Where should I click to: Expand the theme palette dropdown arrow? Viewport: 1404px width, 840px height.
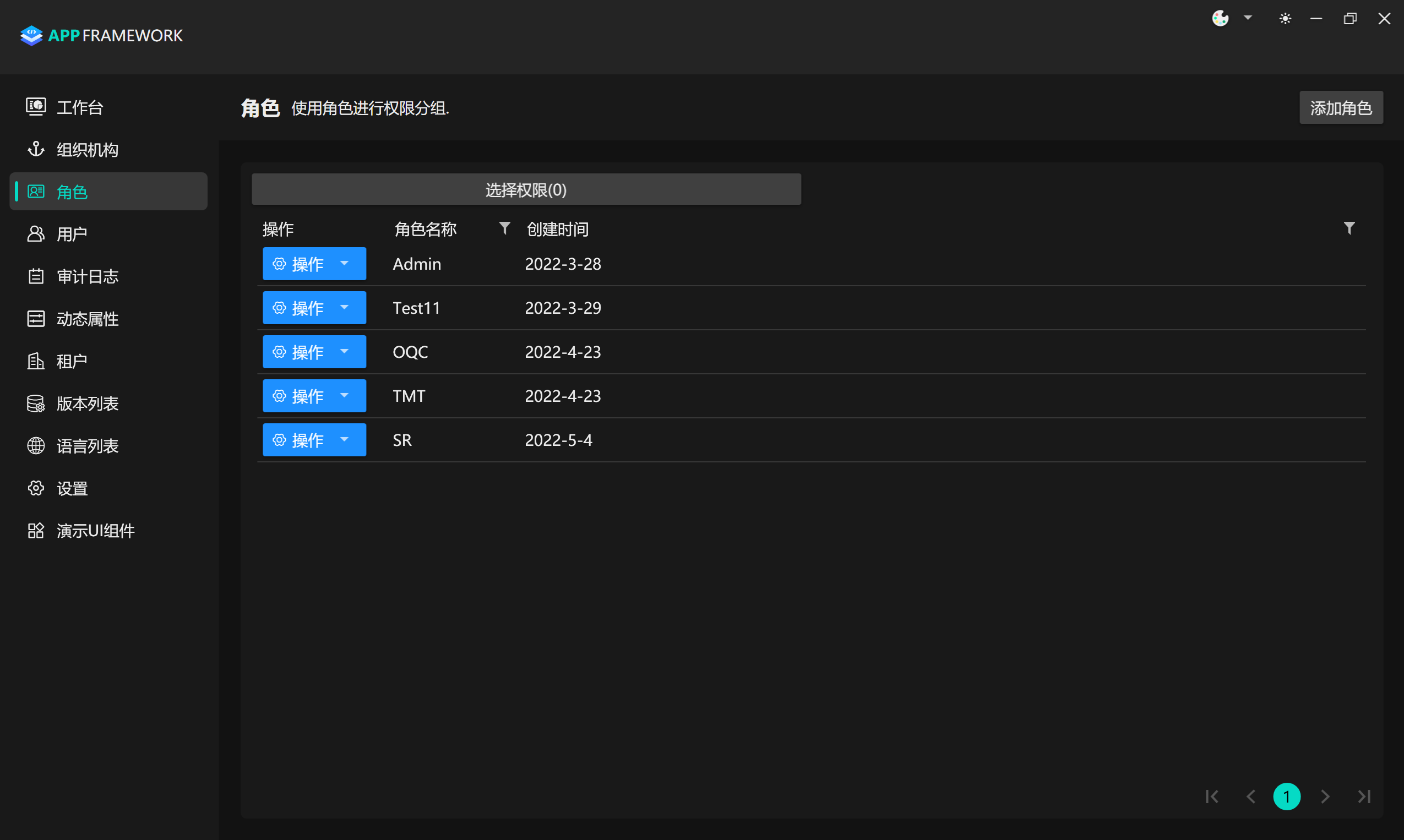[x=1248, y=18]
